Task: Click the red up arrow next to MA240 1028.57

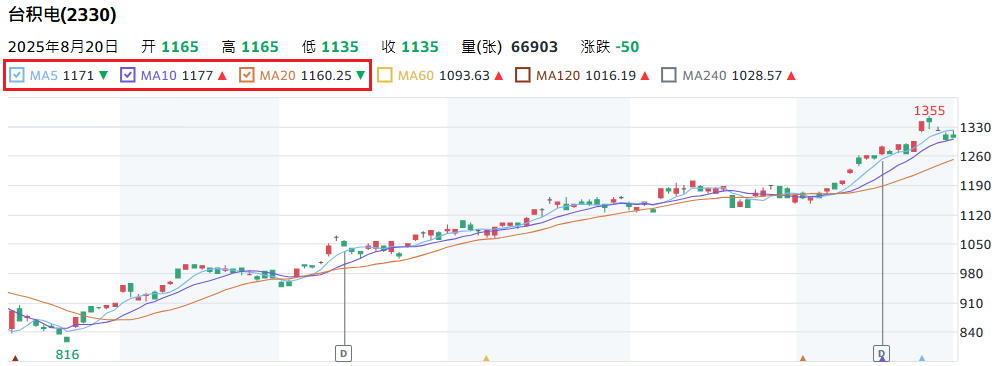Action: pyautogui.click(x=791, y=75)
